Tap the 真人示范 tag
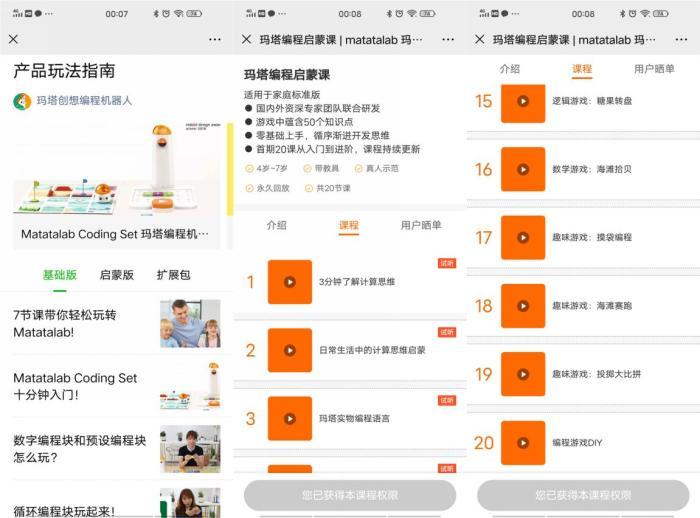 tap(376, 168)
